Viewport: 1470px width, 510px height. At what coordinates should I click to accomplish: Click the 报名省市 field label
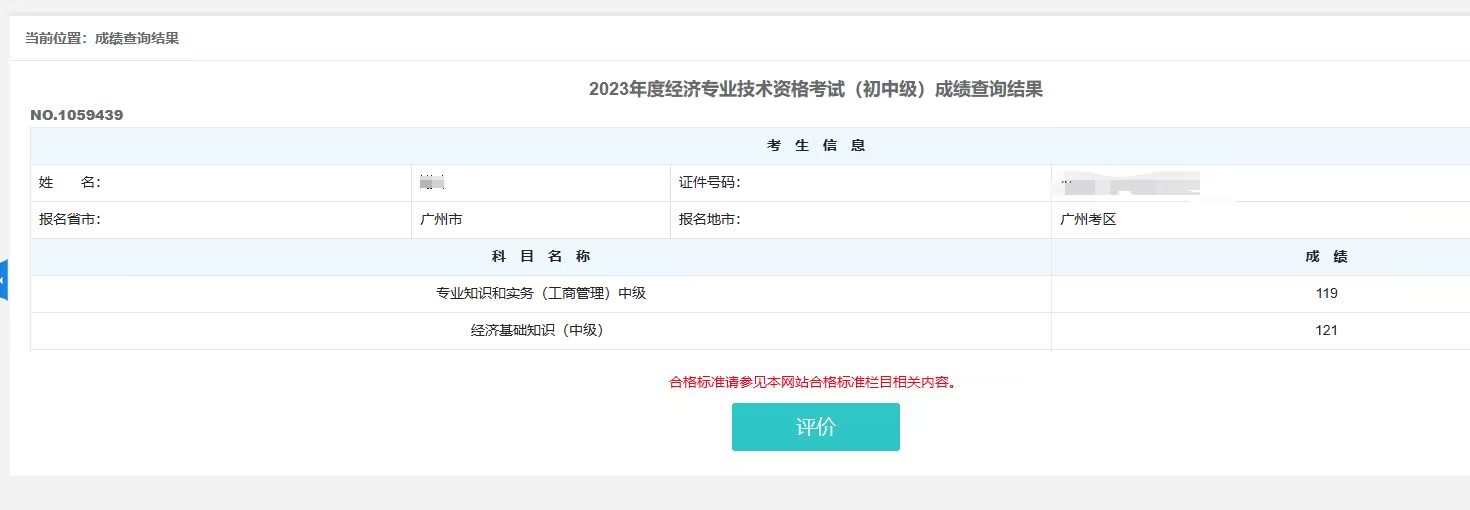click(70, 220)
